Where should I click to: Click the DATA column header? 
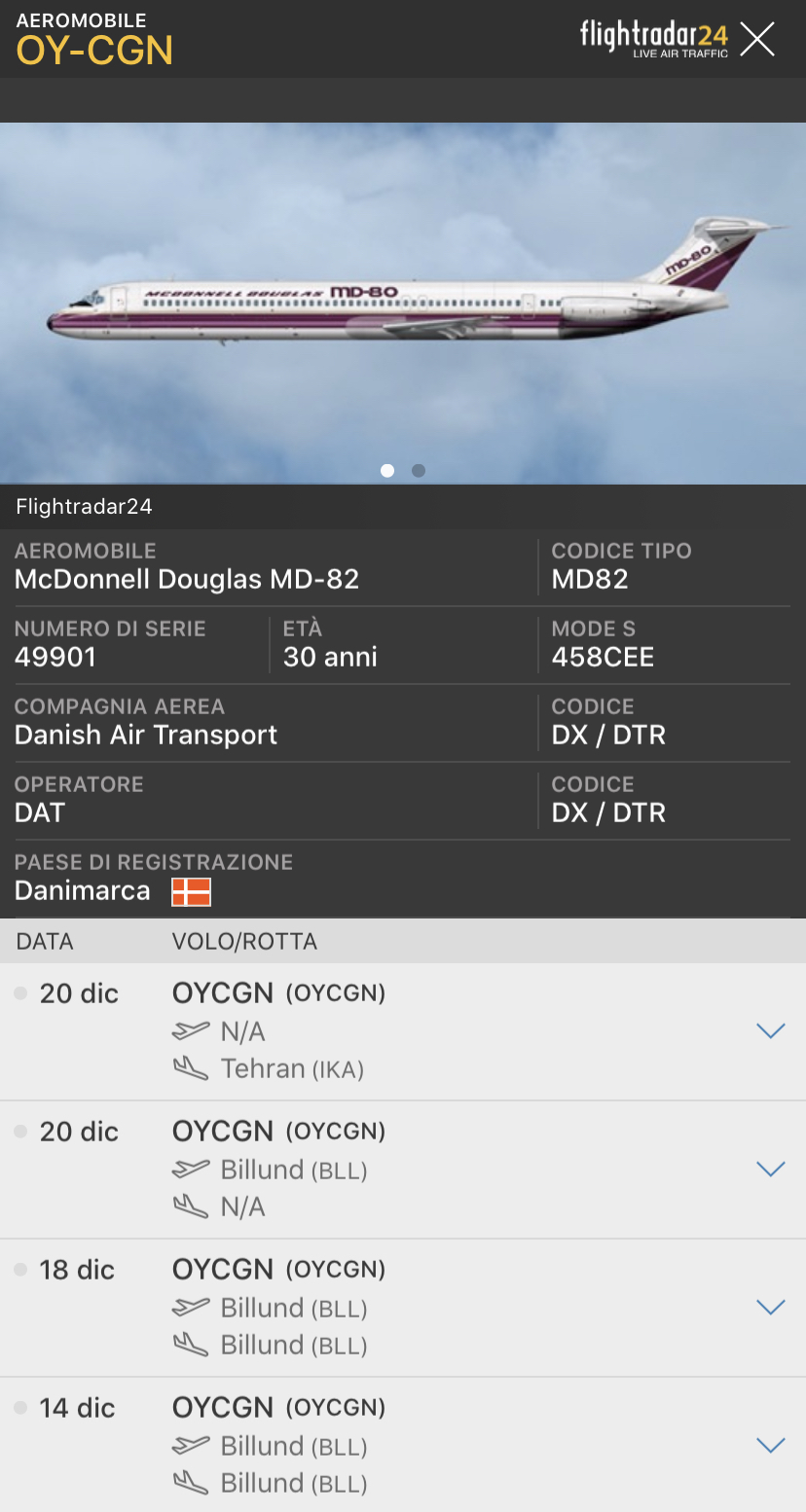coord(45,941)
